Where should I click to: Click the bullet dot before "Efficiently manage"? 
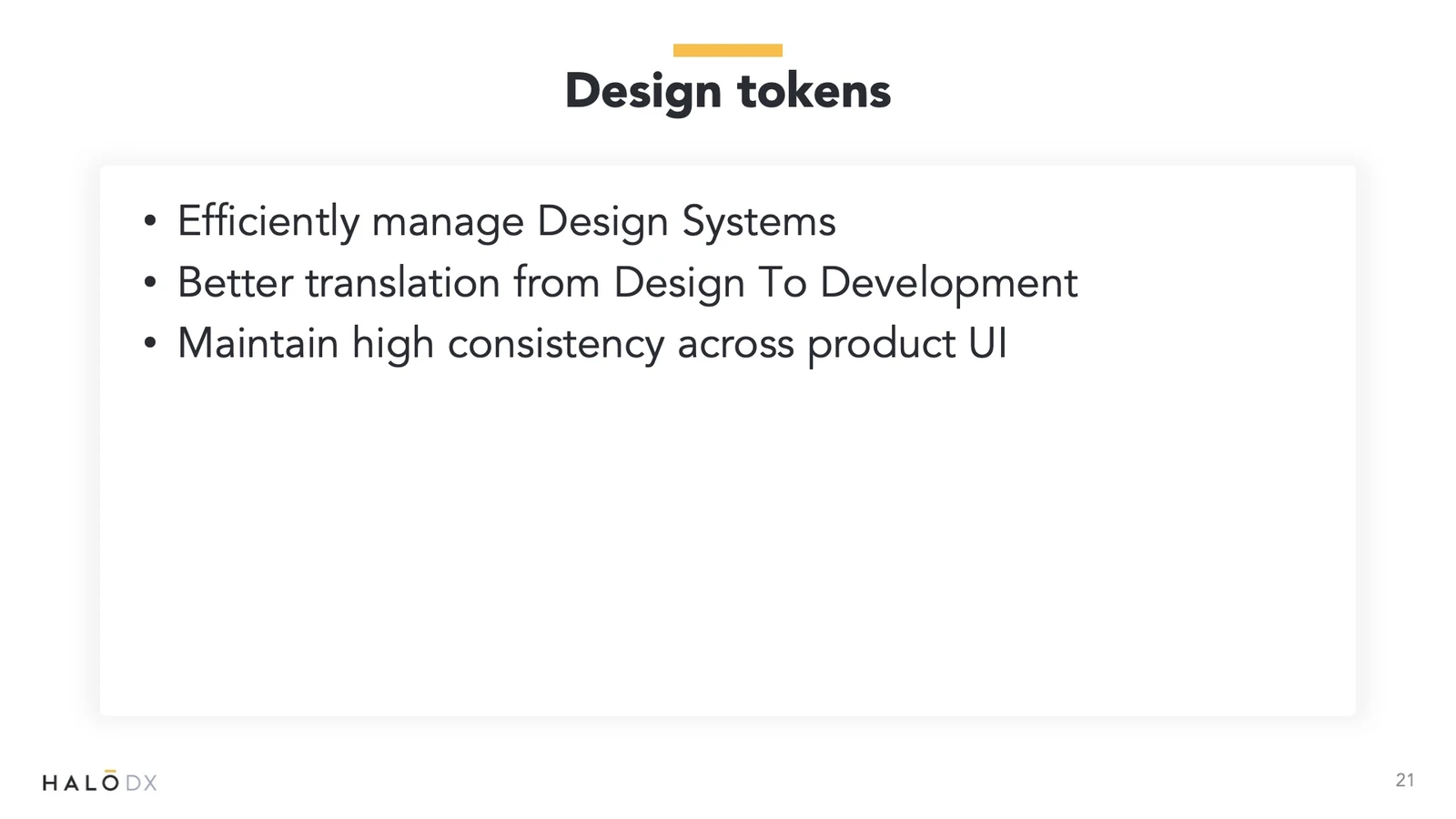[150, 221]
